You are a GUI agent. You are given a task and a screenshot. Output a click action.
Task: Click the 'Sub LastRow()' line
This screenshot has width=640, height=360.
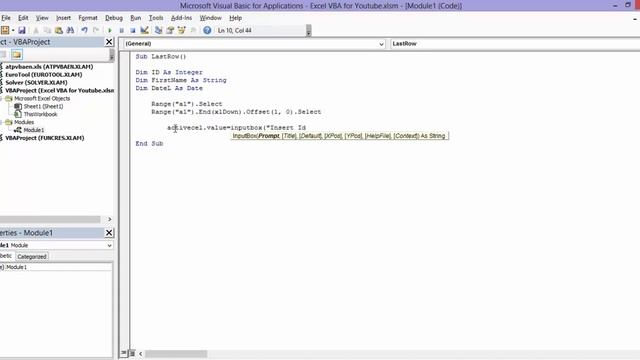161,57
